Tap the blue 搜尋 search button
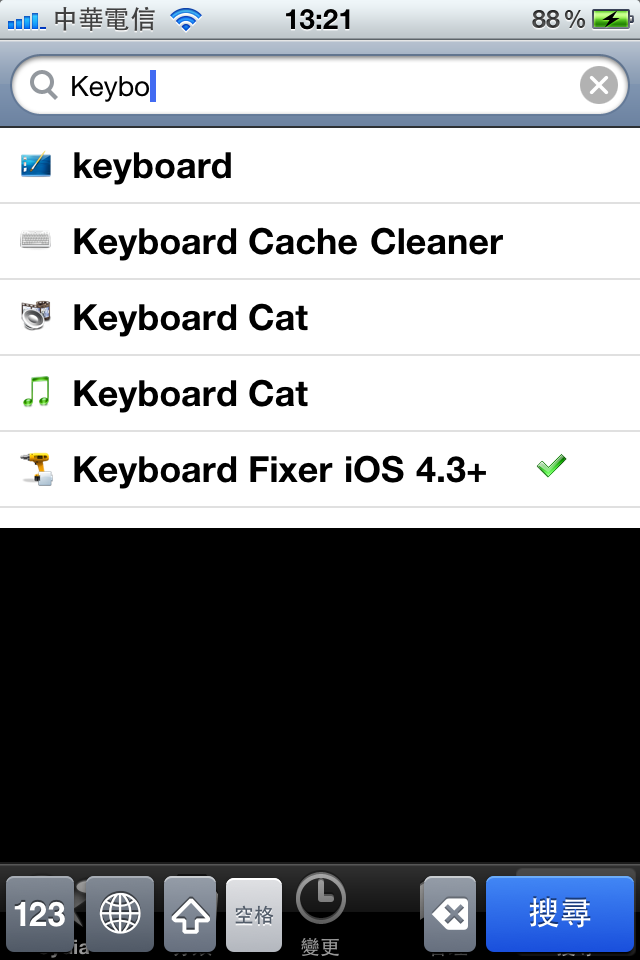 click(560, 913)
